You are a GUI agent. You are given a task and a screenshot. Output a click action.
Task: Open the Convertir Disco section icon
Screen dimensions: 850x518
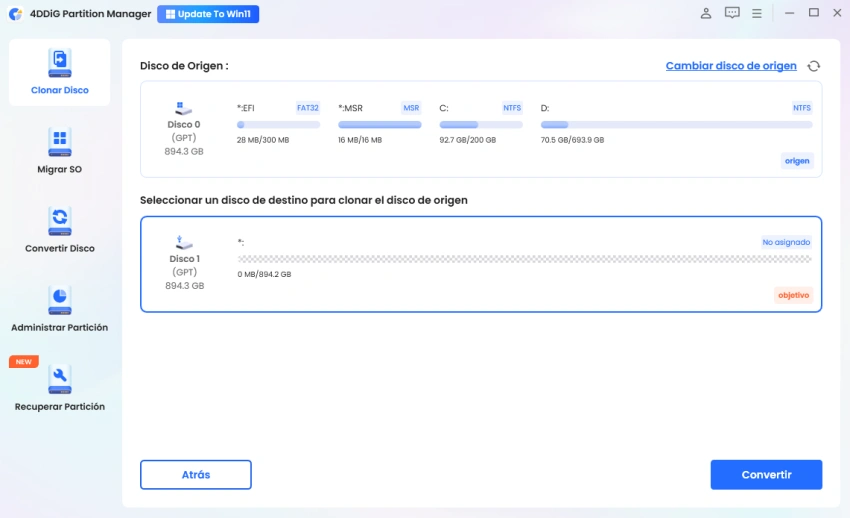[x=60, y=222]
